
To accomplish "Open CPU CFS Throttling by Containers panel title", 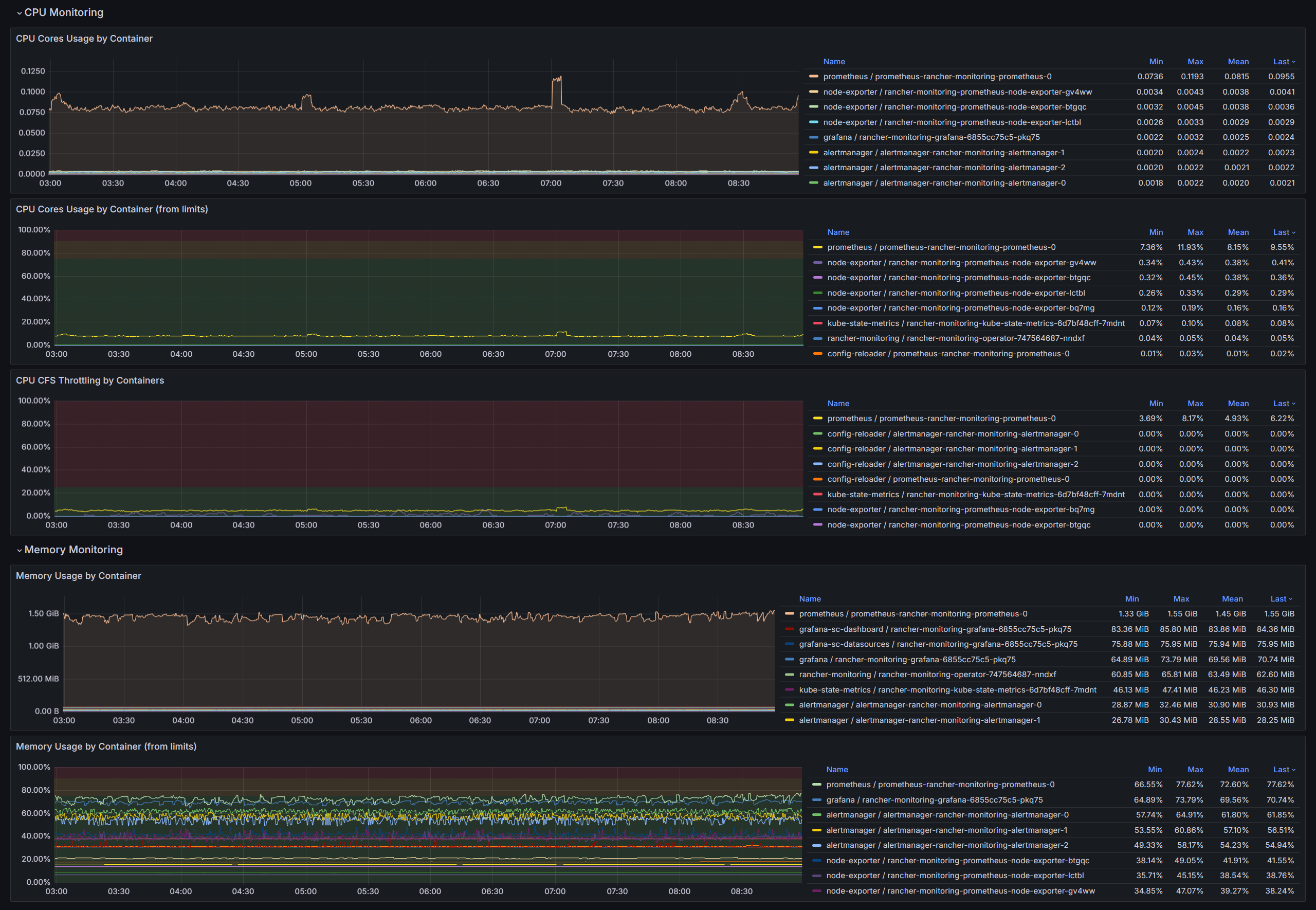I will pyautogui.click(x=90, y=380).
